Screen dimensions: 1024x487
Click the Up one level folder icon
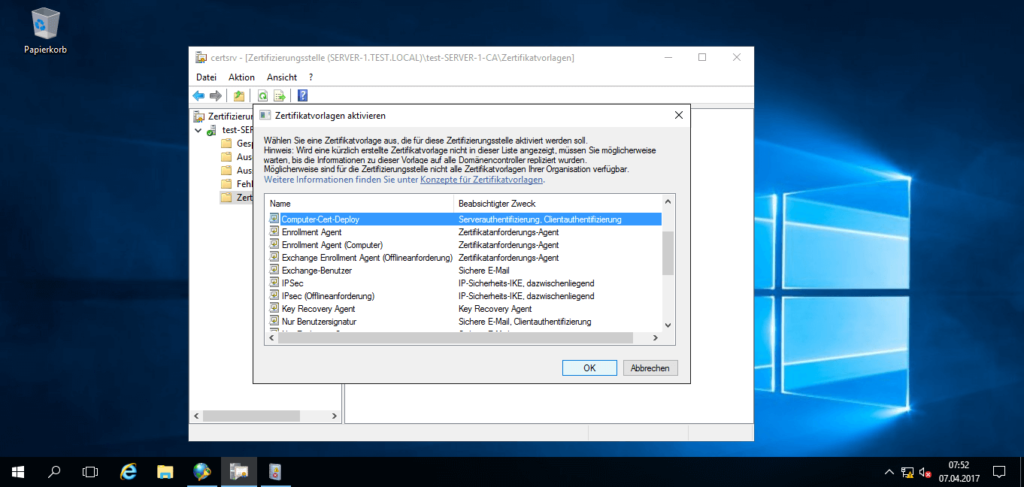tap(239, 96)
